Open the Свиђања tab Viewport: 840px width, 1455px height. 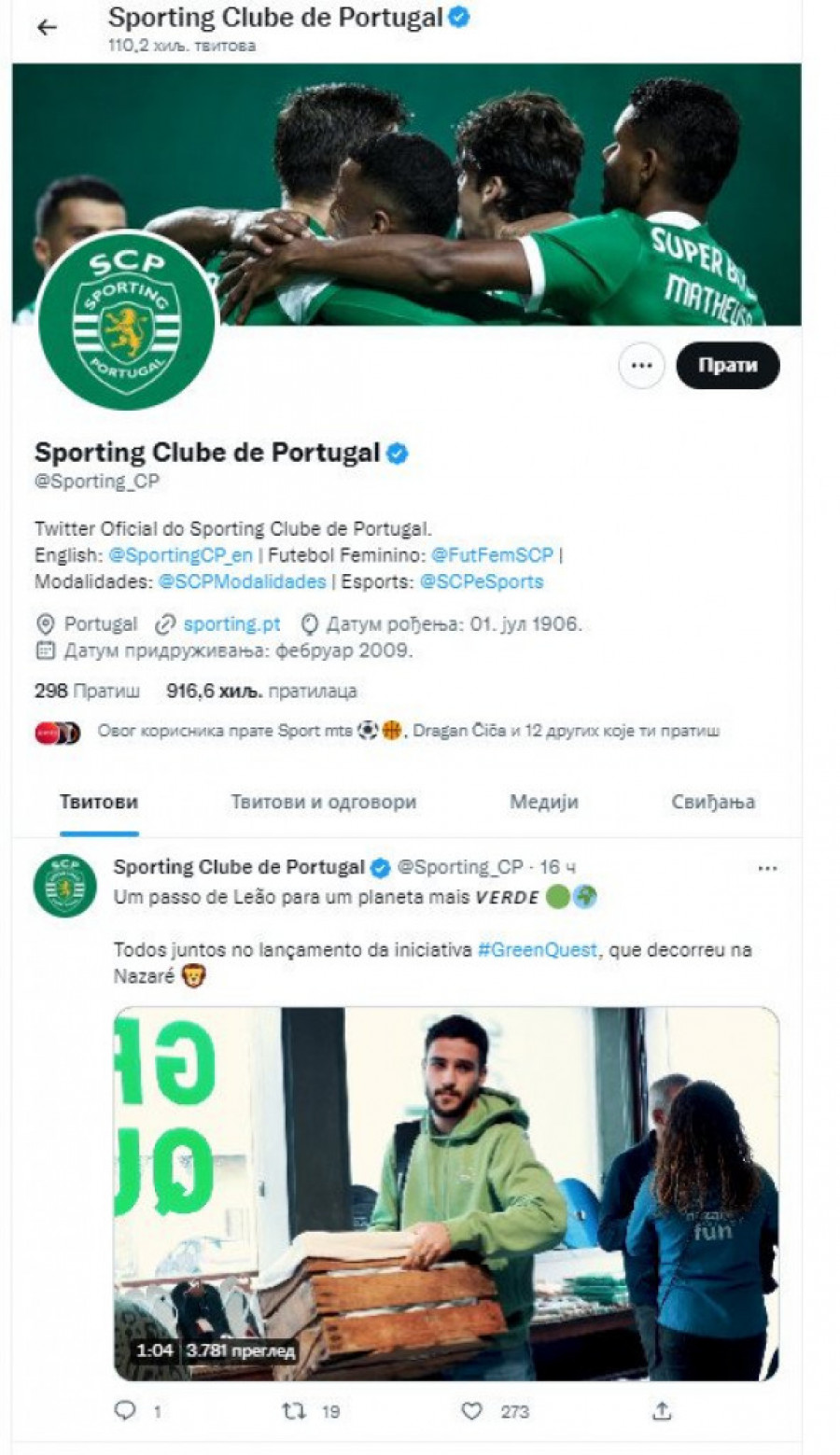714,802
